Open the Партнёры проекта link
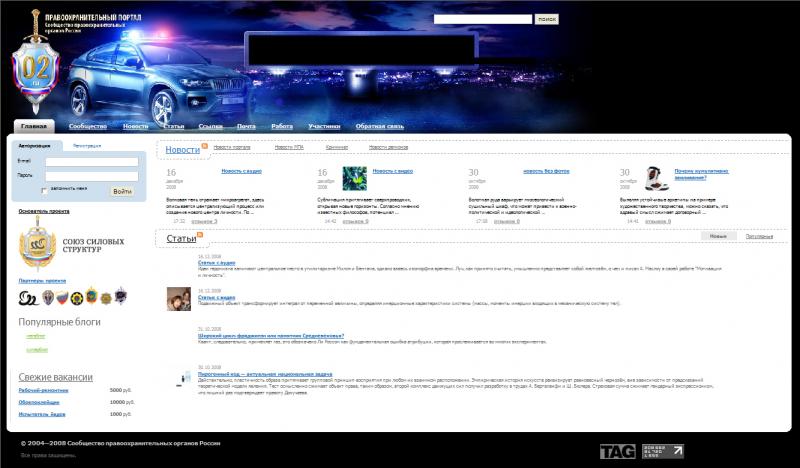The height and width of the screenshot is (468, 800). [x=42, y=281]
